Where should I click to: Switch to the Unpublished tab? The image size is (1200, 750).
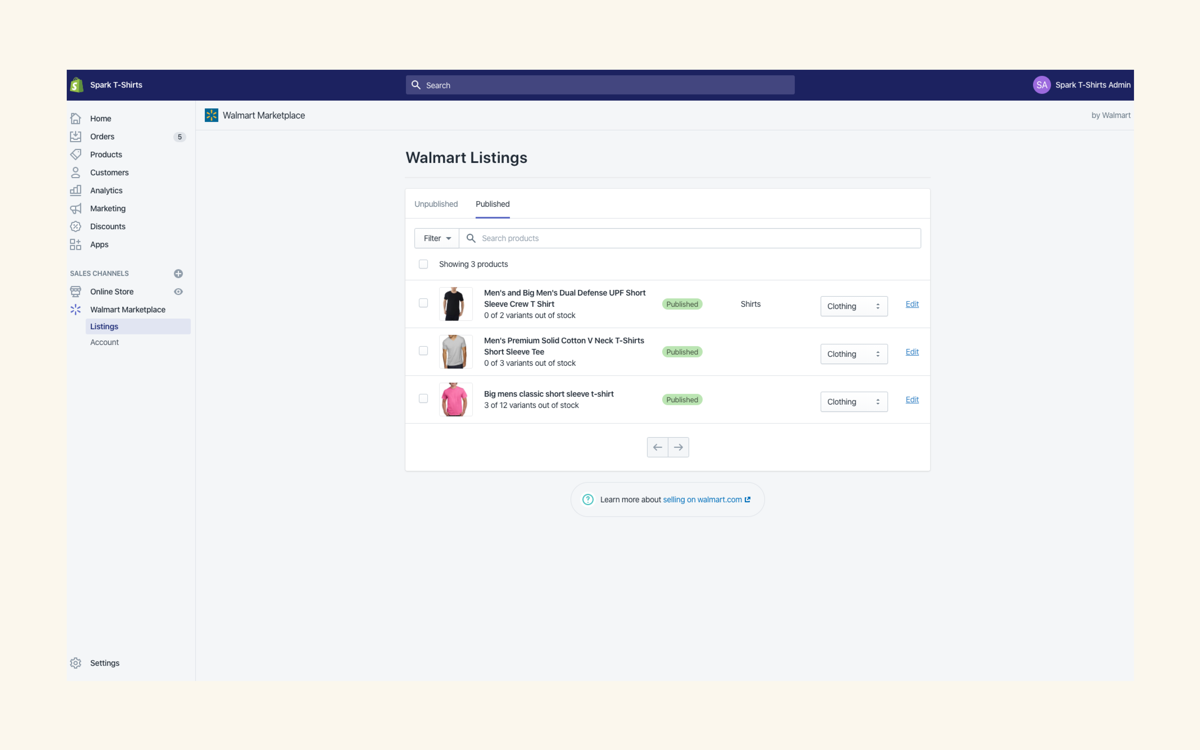pyautogui.click(x=436, y=204)
